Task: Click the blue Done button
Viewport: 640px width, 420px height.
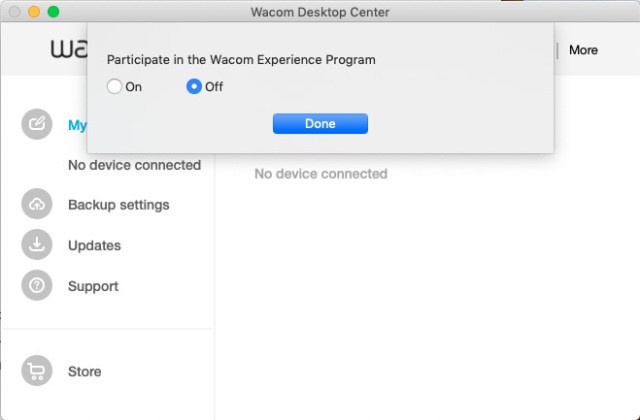Action: point(320,124)
